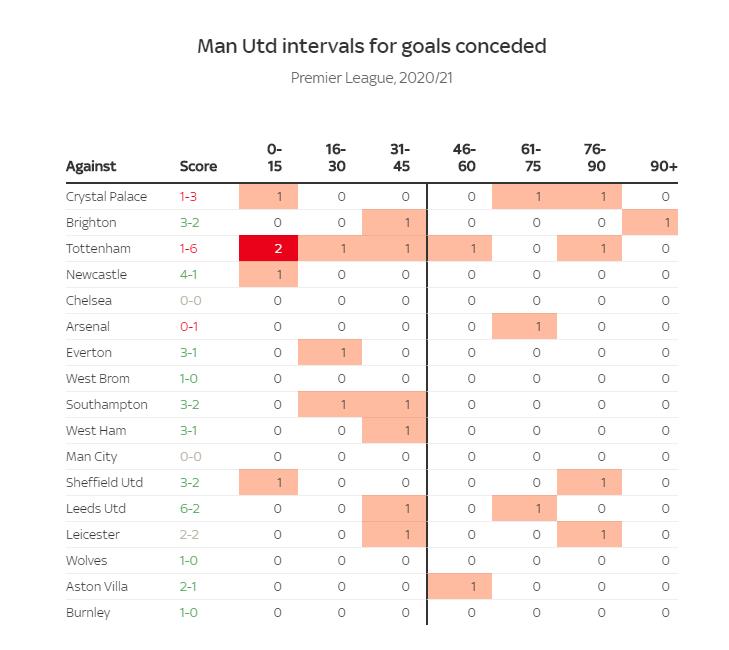Click the '90+' column header

pyautogui.click(x=664, y=166)
